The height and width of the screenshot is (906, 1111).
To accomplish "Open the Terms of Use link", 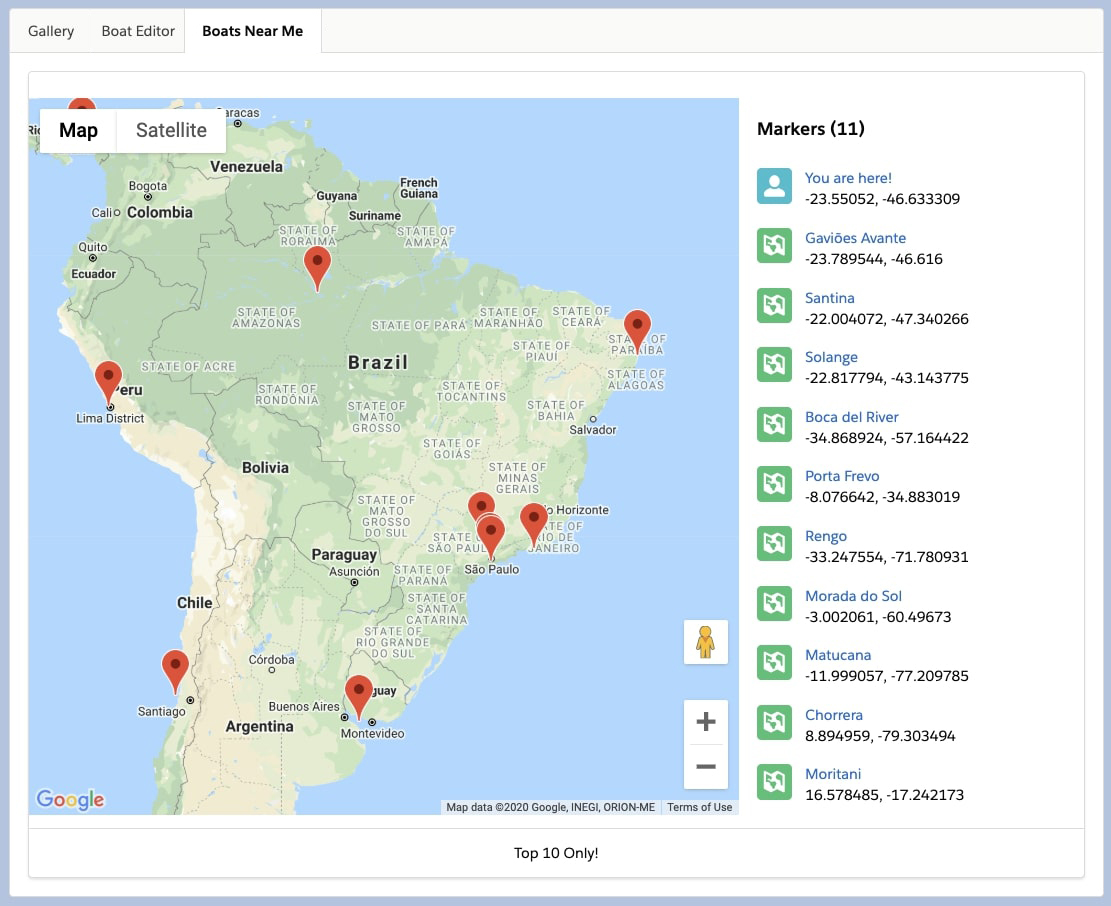I will 699,807.
